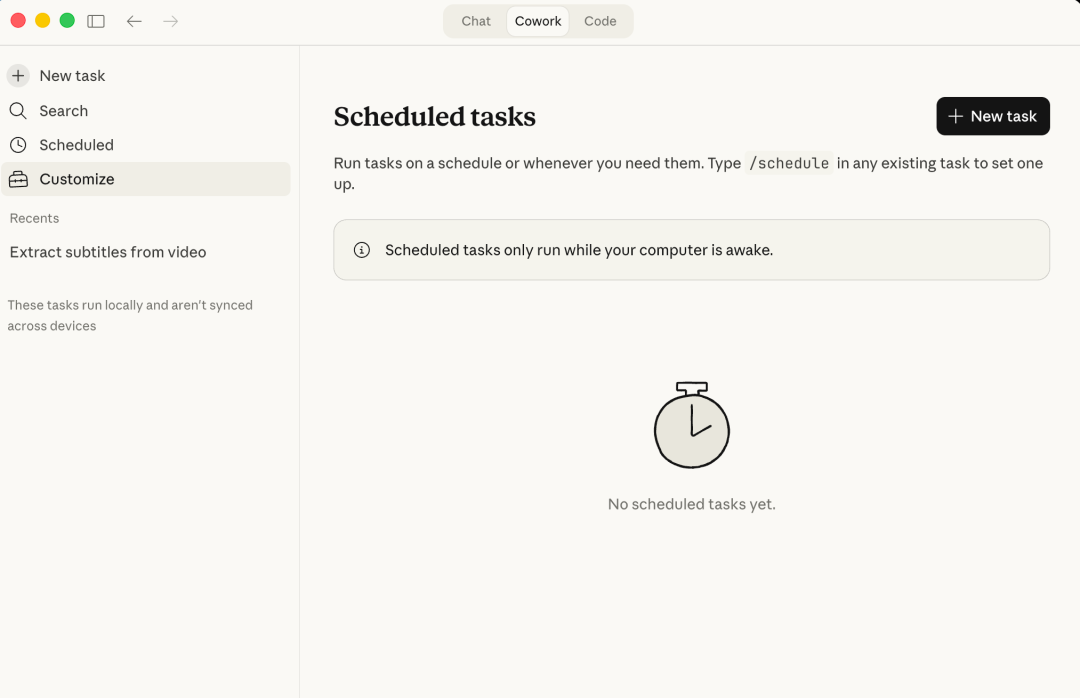Click the computer is awake notice banner

pos(691,250)
